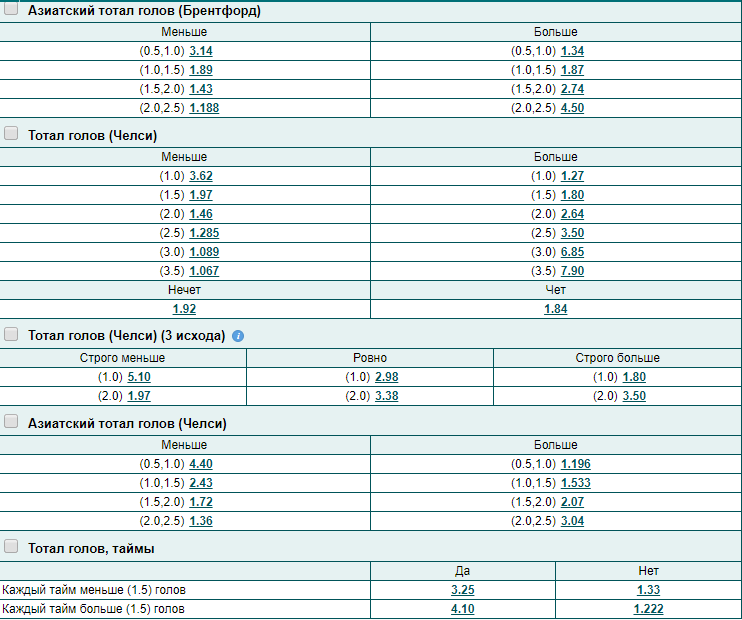Choose Ровно (2.0) odds 3.38

click(387, 396)
